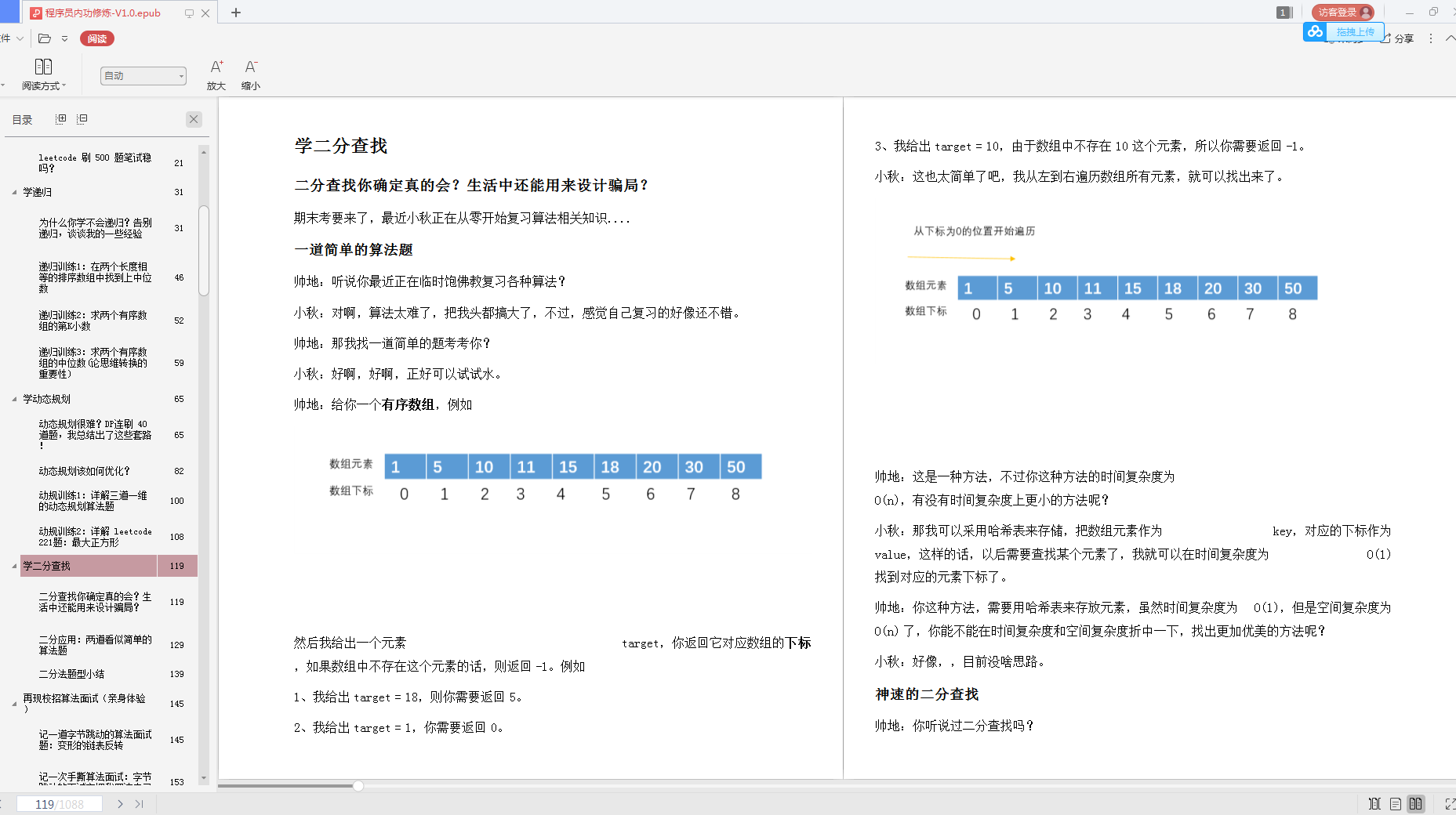The width and height of the screenshot is (1456, 815).
Task: Open outline entry 二分查找你确定真的会？
Action: (95, 602)
